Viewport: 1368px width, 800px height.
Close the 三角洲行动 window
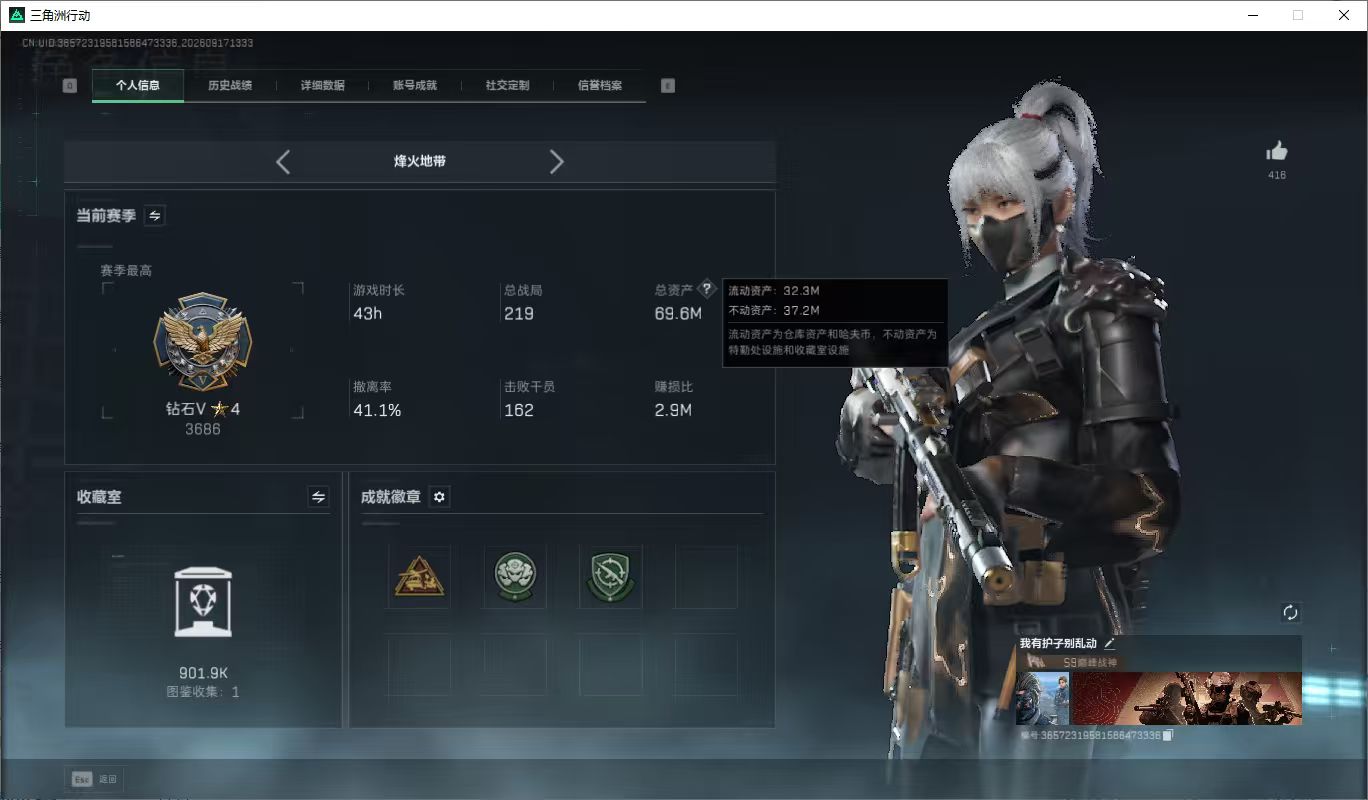(1344, 15)
